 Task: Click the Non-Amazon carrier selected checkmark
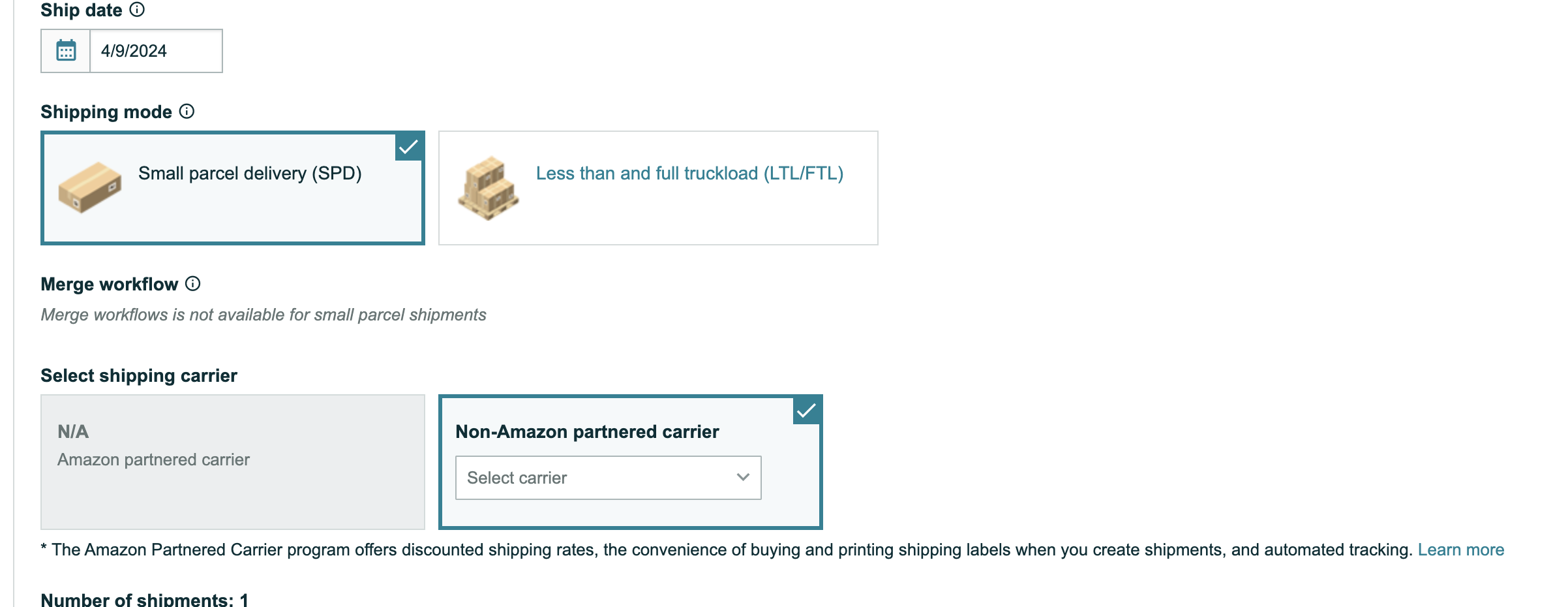click(x=807, y=411)
